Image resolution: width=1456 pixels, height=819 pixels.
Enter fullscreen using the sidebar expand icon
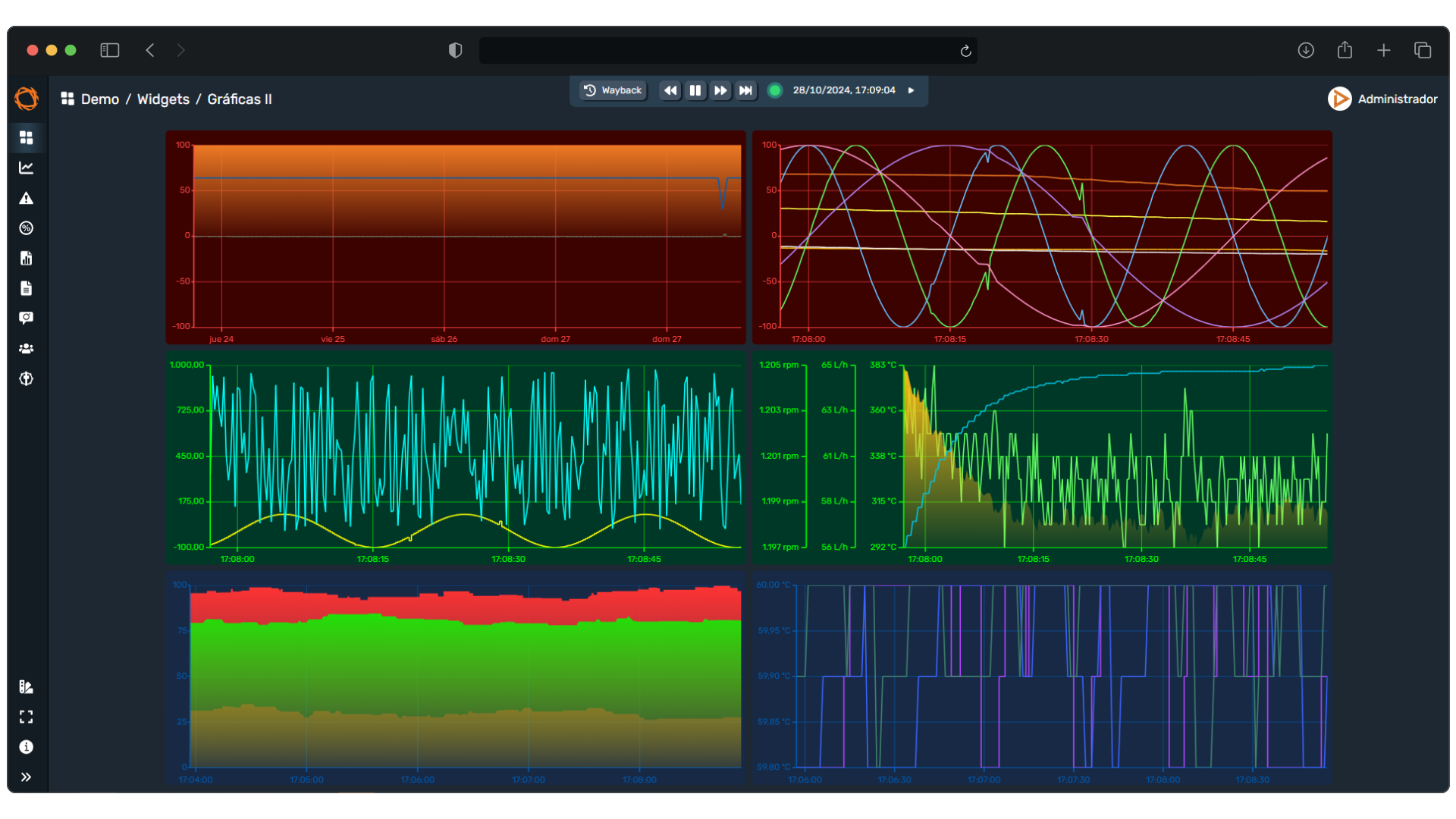26,717
